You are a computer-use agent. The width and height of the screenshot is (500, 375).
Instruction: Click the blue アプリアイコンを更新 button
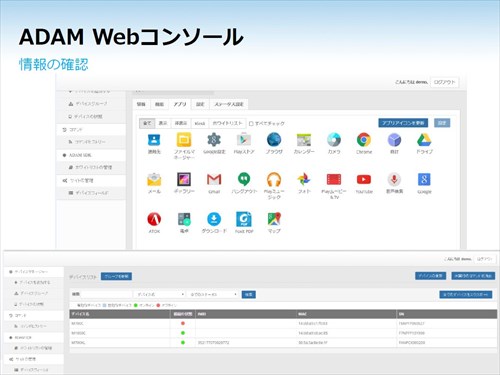403,123
